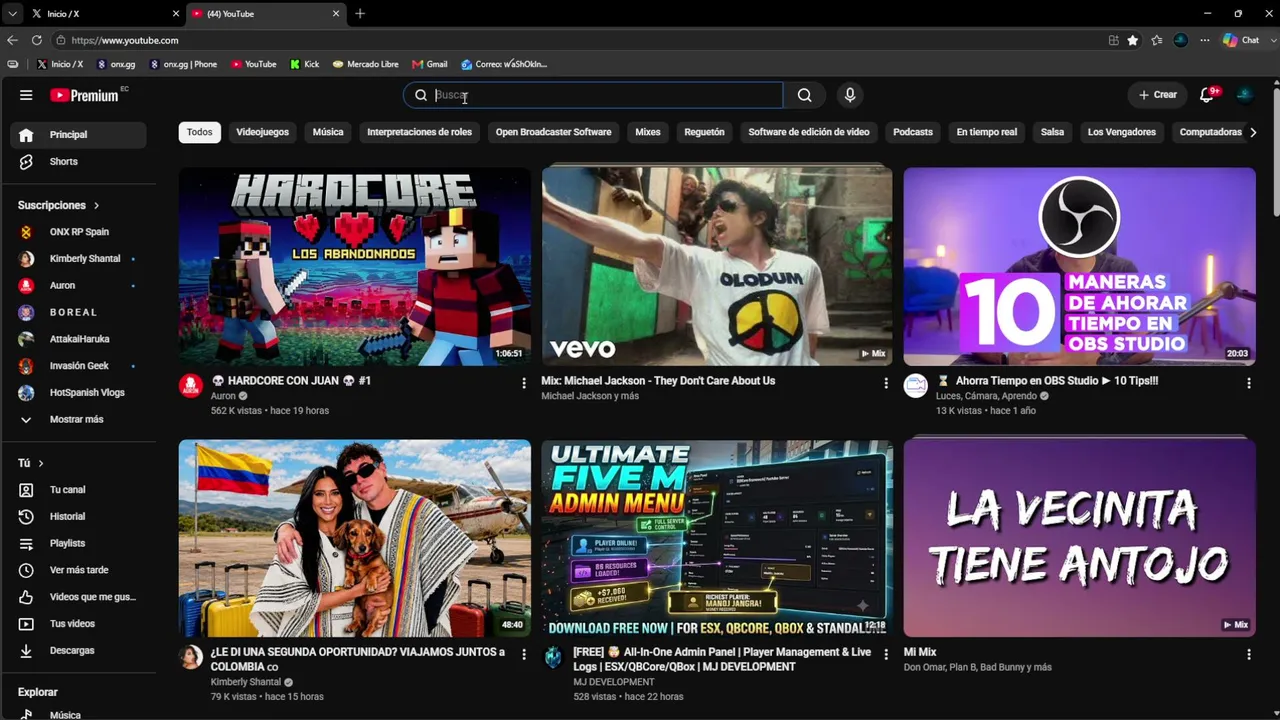Open the Luces, Cámara, Aprendo channel avatar

tap(916, 386)
